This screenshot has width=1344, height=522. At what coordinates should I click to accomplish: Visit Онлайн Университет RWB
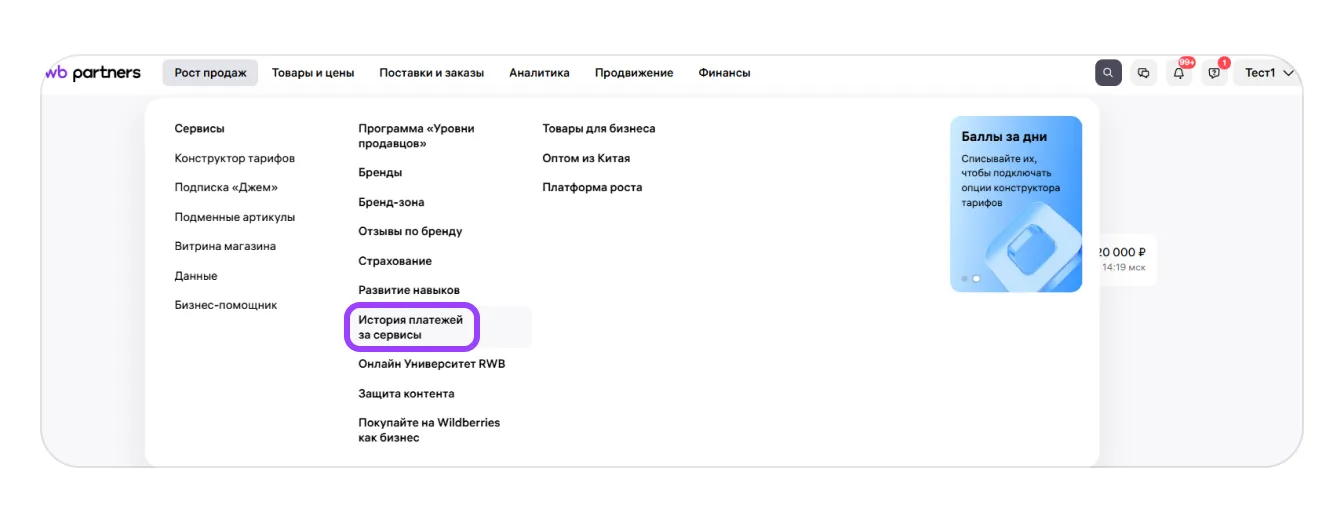[432, 364]
